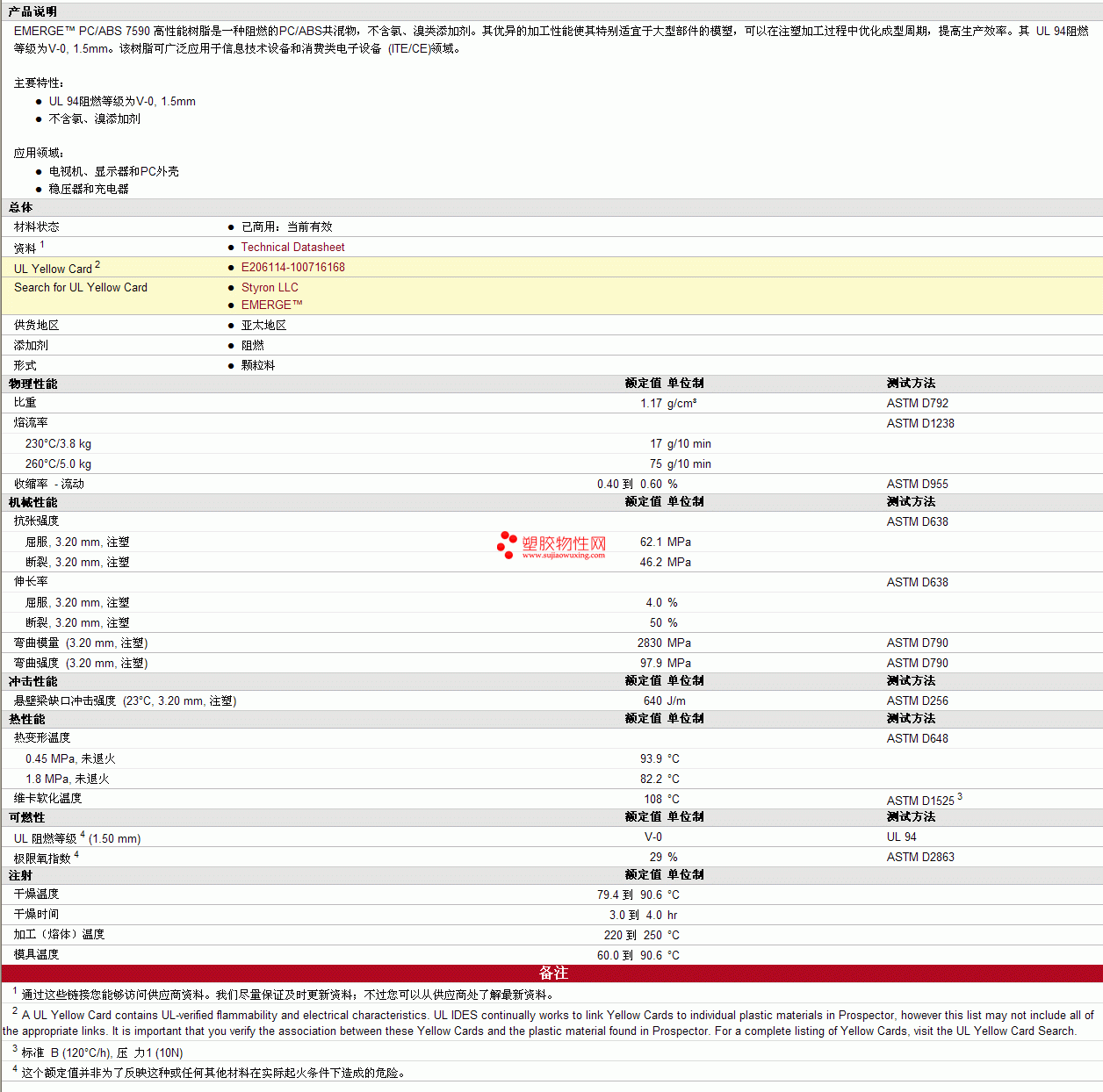The height and width of the screenshot is (1092, 1103).
Task: Select the 亚太地区 value
Action: (x=263, y=326)
